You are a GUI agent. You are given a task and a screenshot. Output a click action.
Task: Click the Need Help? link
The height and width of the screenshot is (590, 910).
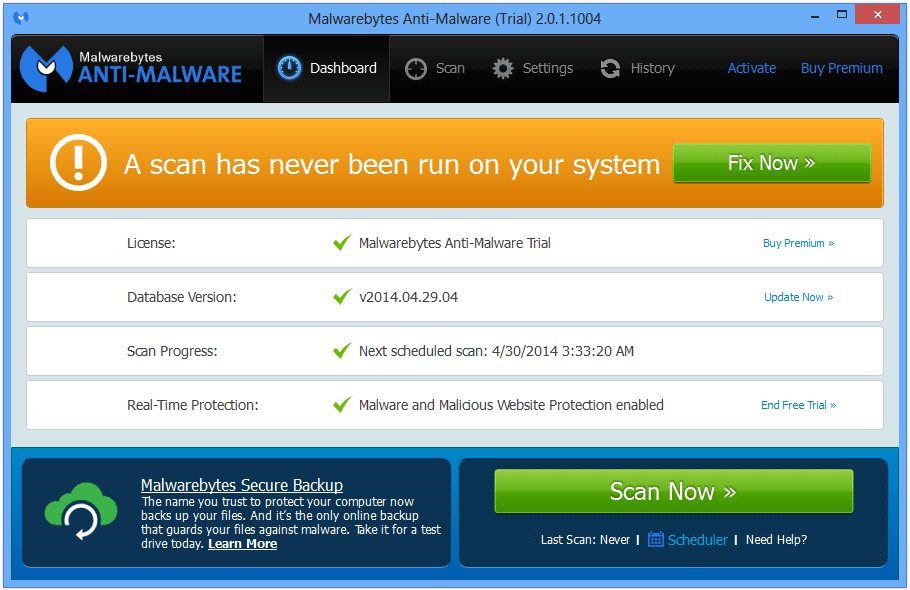pyautogui.click(x=777, y=540)
